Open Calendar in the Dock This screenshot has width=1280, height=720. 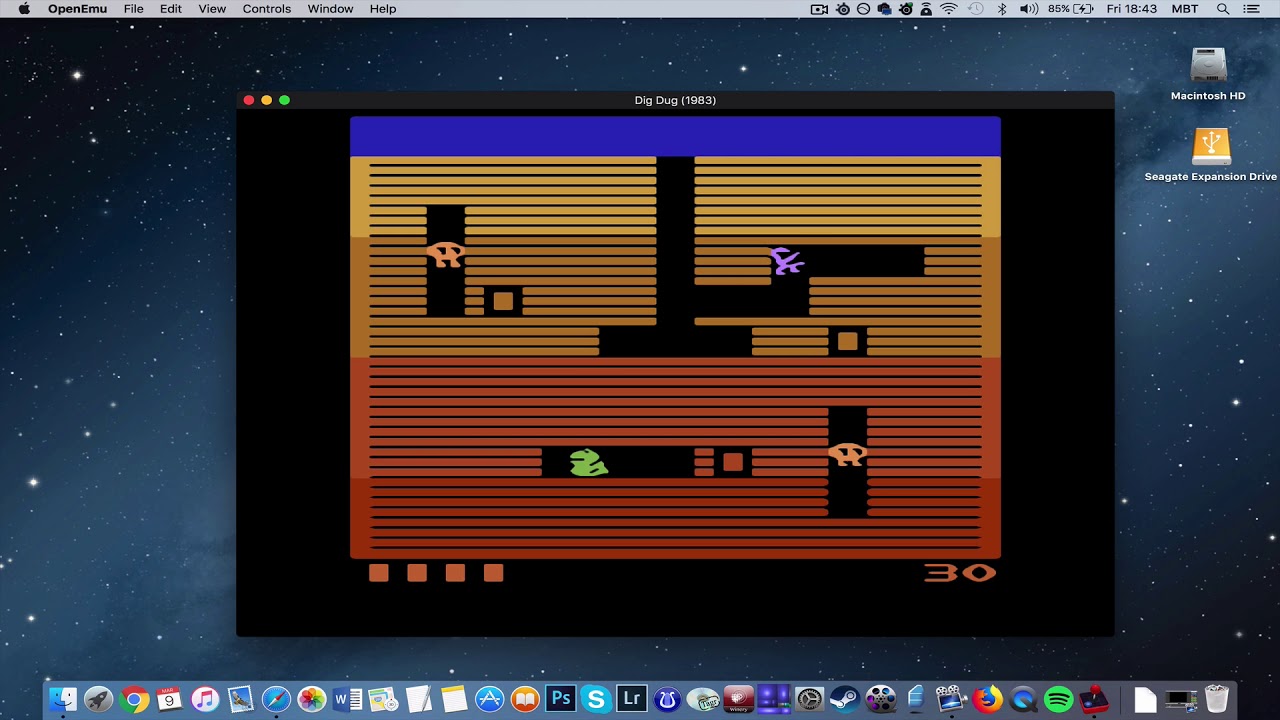[x=169, y=699]
